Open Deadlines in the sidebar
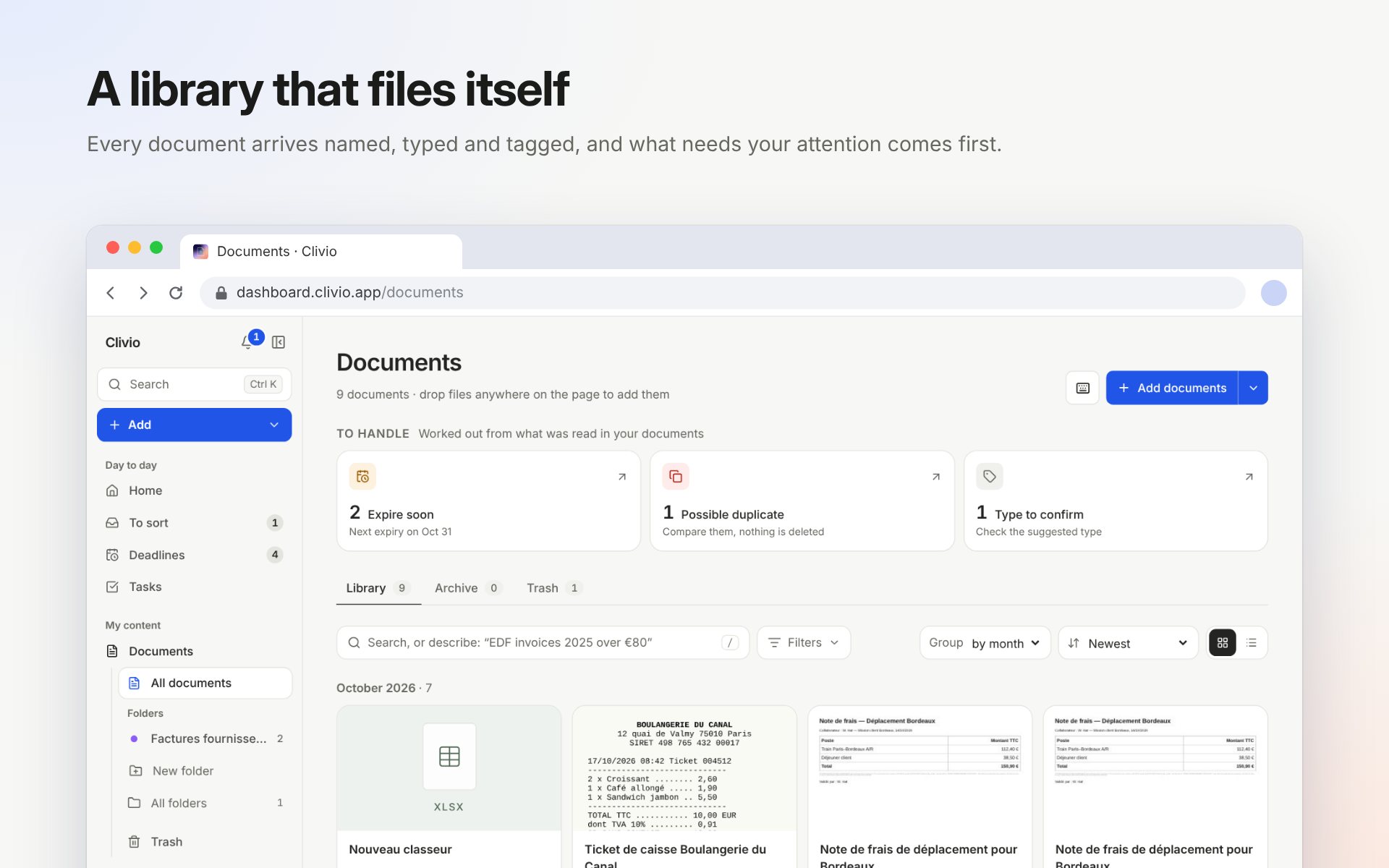Image resolution: width=1389 pixels, height=868 pixels. (194, 555)
